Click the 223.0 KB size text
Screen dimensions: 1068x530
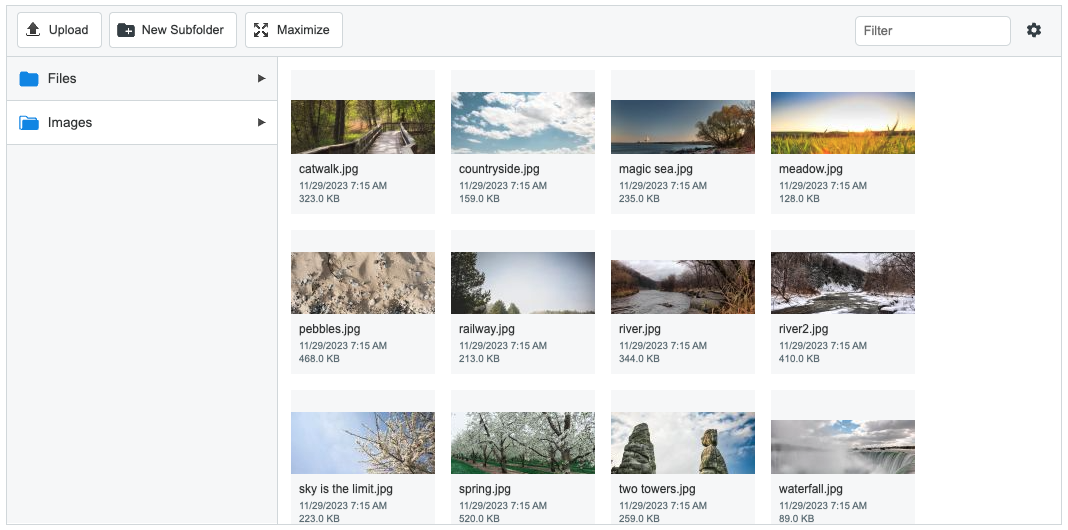319,519
